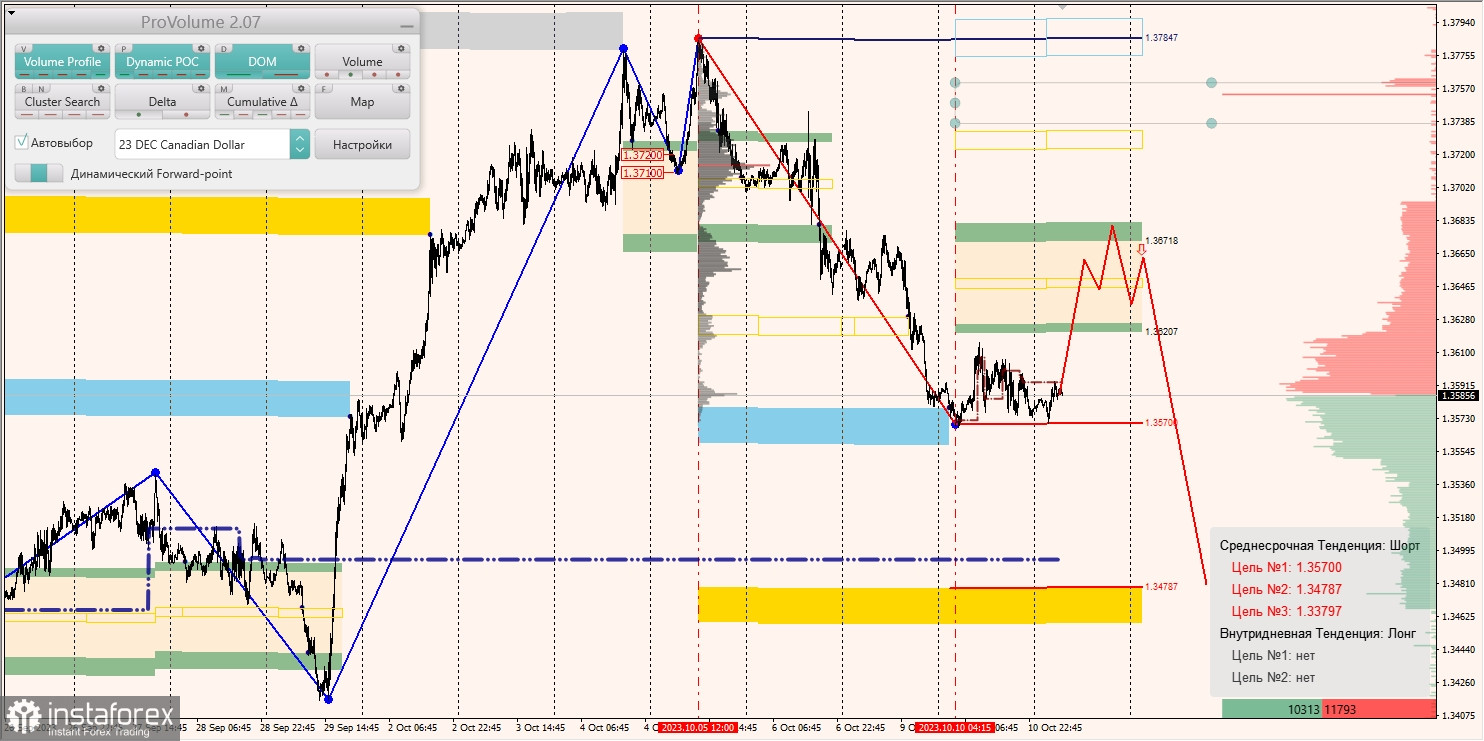Screen dimensions: 1484x741
Task: Switch the Динамический Forward-point toggle
Action: coord(38,173)
